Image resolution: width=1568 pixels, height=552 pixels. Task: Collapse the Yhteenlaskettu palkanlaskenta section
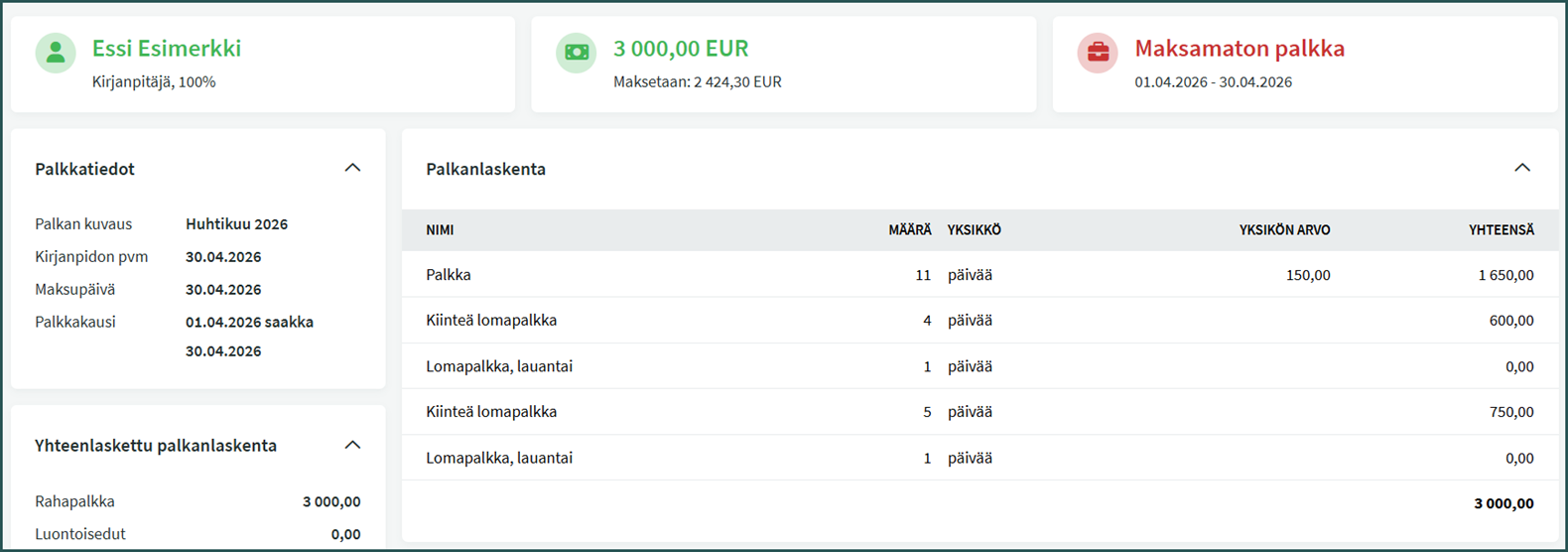352,445
